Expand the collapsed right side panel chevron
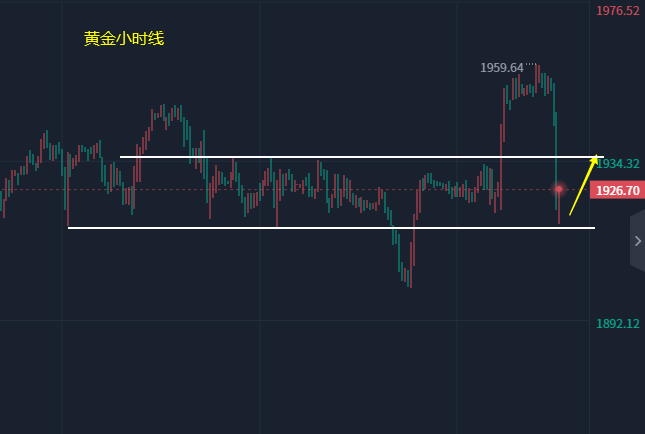 point(637,241)
